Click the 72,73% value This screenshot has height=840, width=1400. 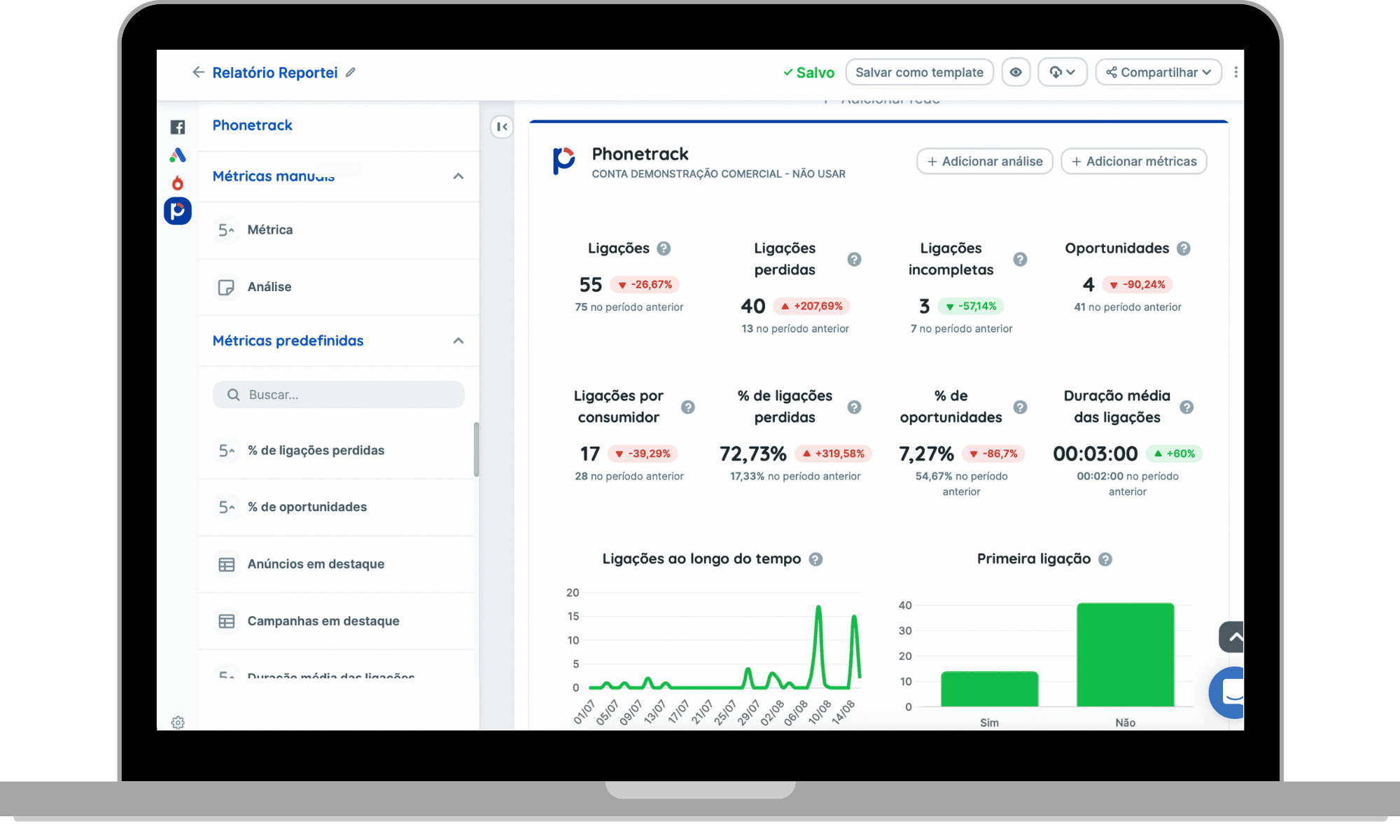pyautogui.click(x=753, y=454)
